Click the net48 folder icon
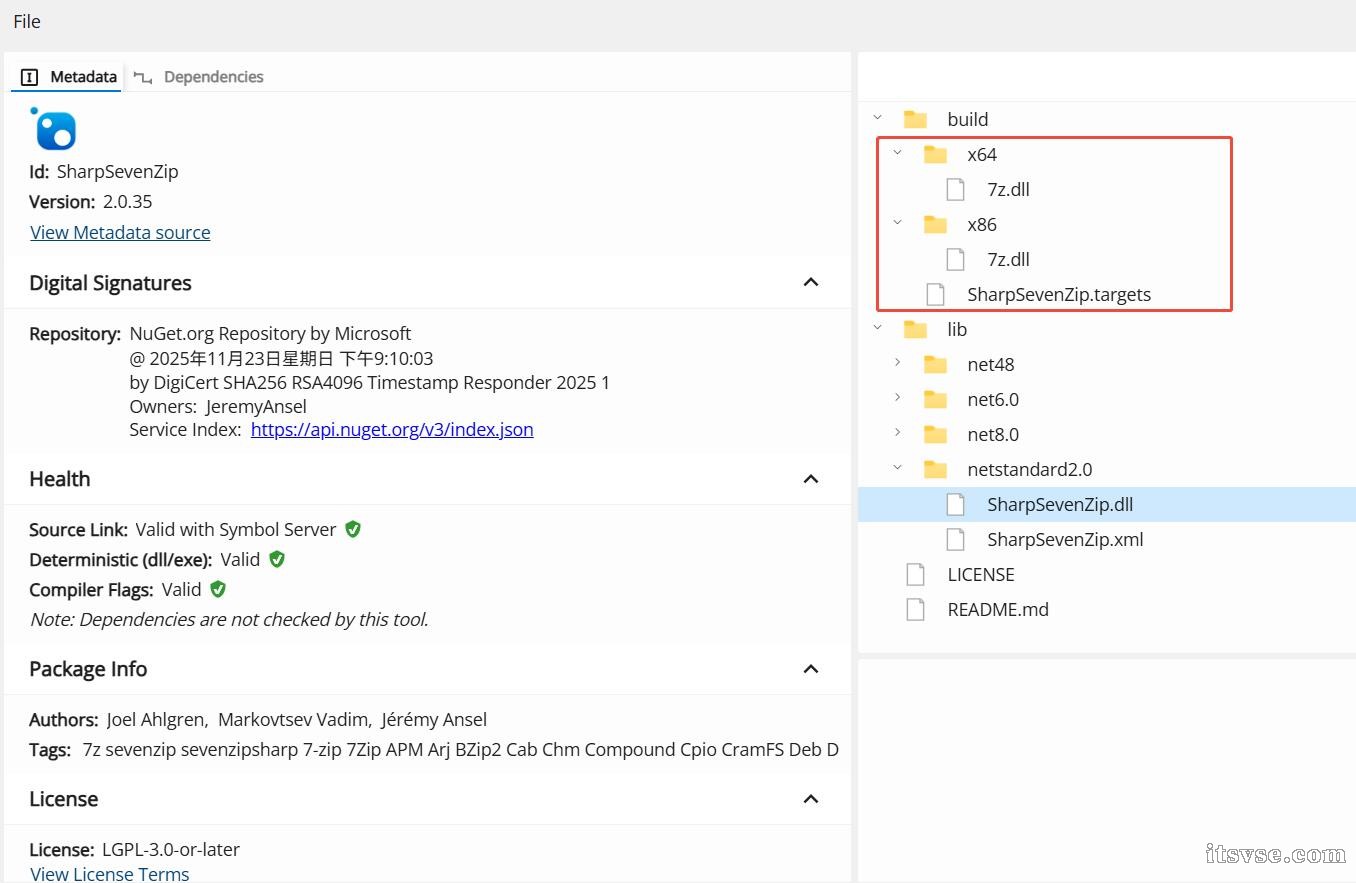 coord(935,364)
